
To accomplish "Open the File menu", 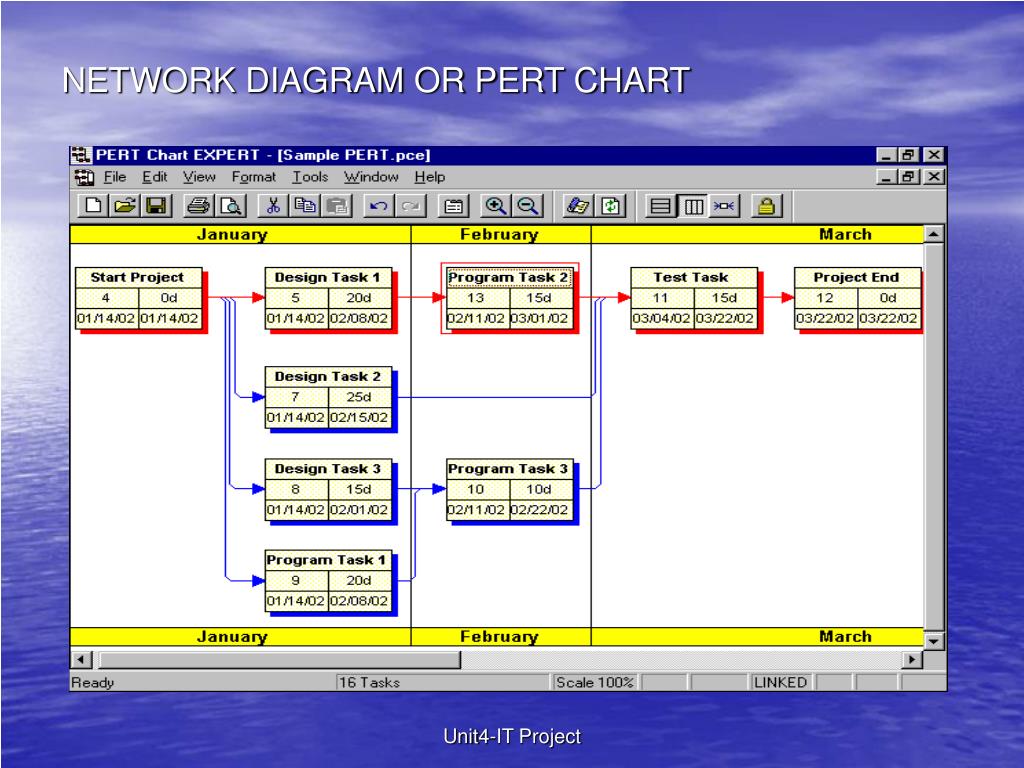I will [x=115, y=177].
